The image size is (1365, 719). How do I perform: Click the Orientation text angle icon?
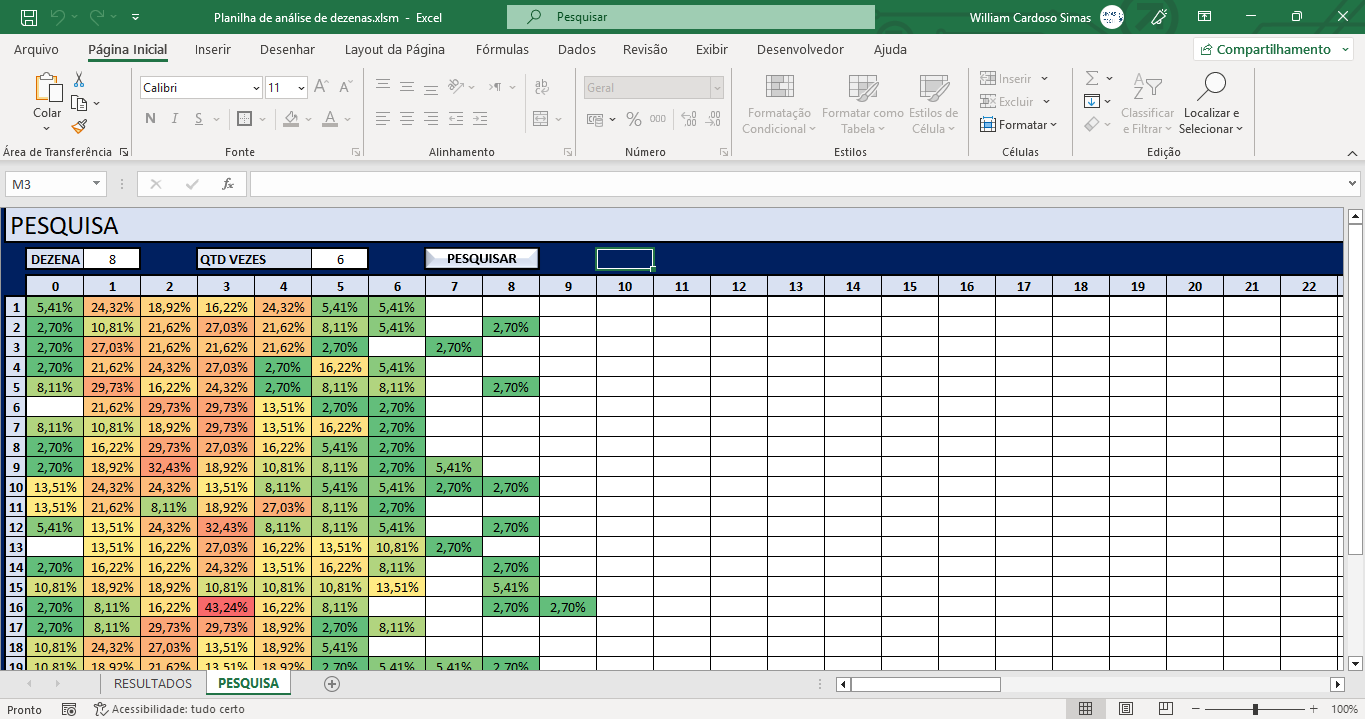(x=456, y=86)
